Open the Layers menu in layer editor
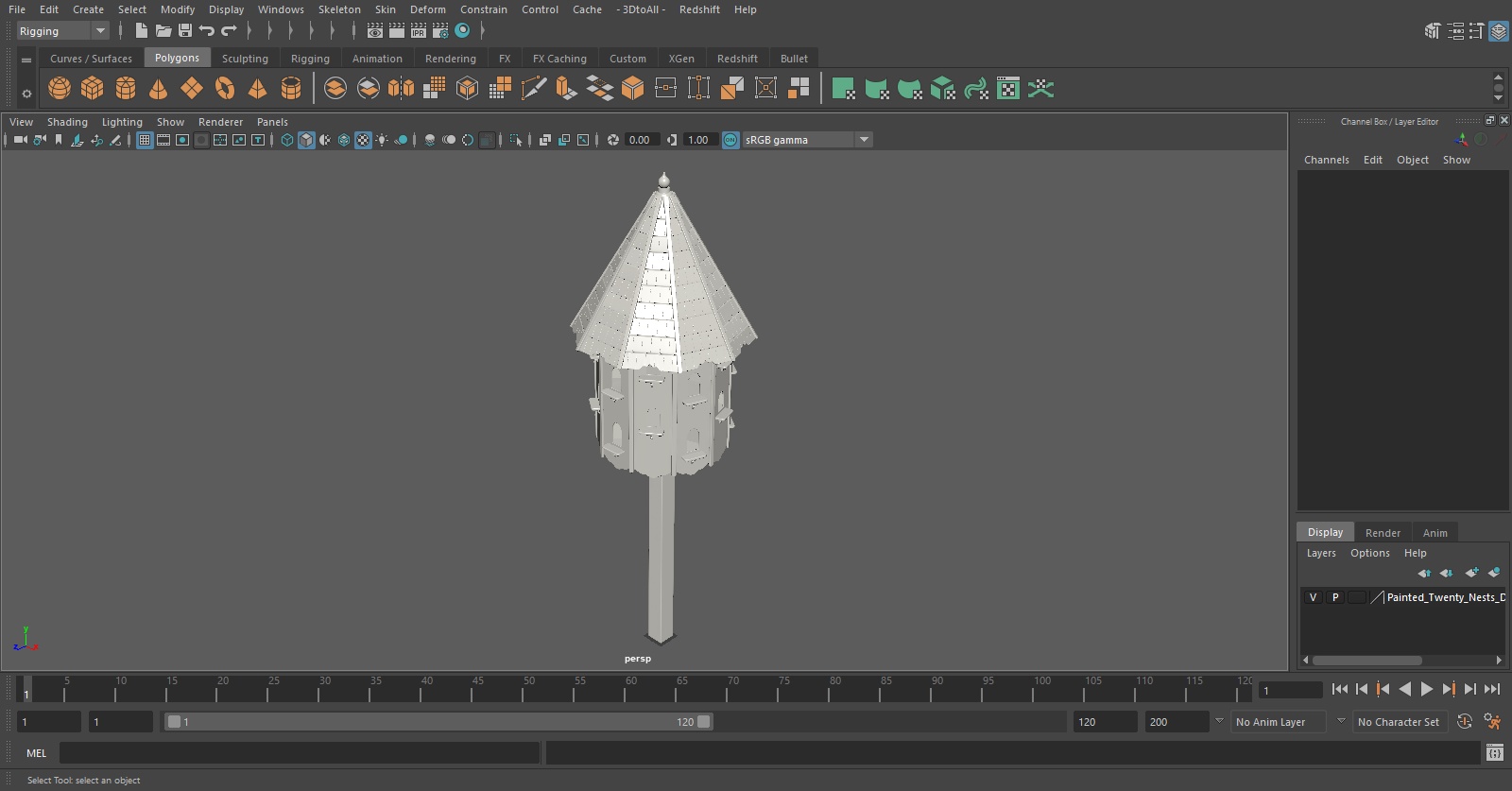Image resolution: width=1512 pixels, height=791 pixels. point(1321,553)
